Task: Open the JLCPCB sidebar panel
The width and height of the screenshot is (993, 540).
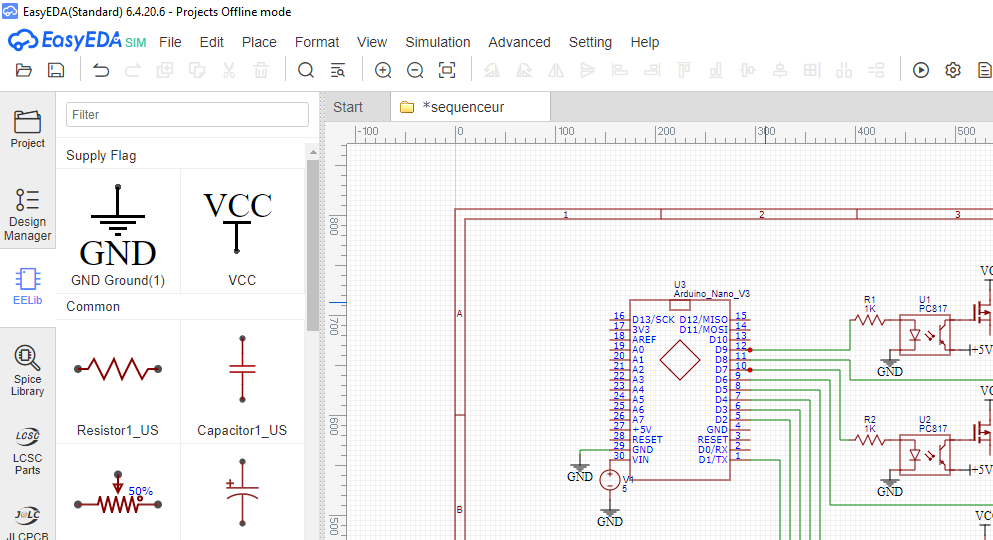Action: (27, 523)
